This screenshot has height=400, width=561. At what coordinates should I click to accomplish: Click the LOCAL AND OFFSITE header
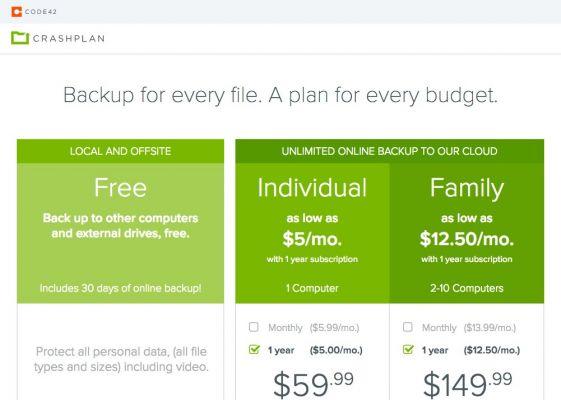121,151
